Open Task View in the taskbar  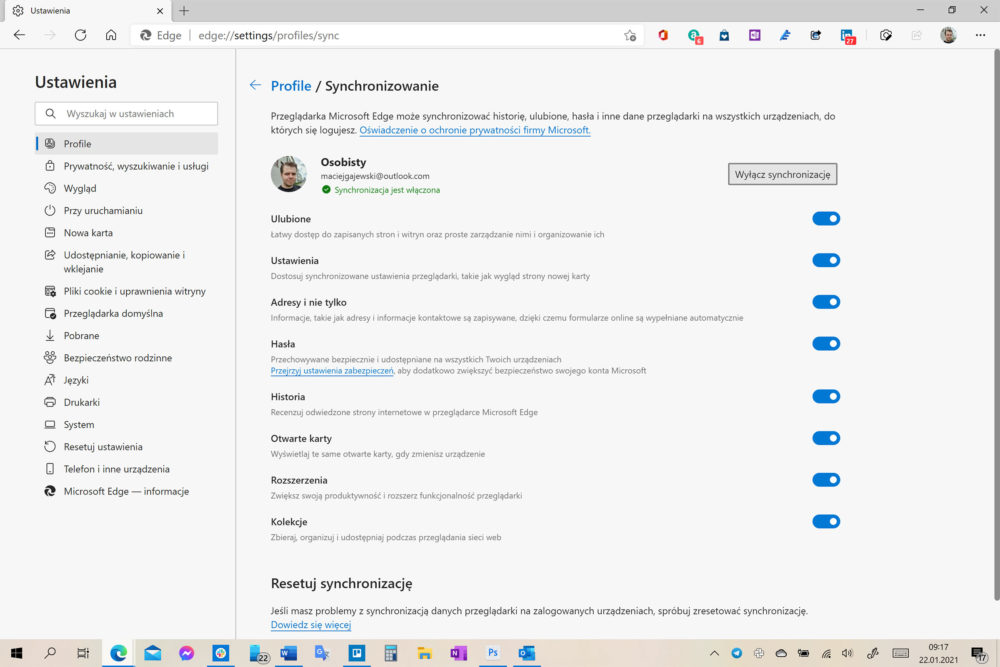click(x=83, y=653)
